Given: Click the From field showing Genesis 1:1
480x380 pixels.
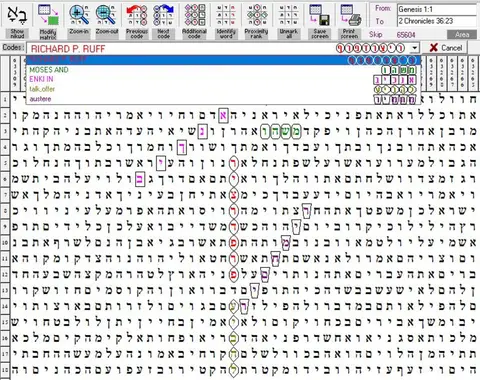Looking at the screenshot, I should 437,9.
